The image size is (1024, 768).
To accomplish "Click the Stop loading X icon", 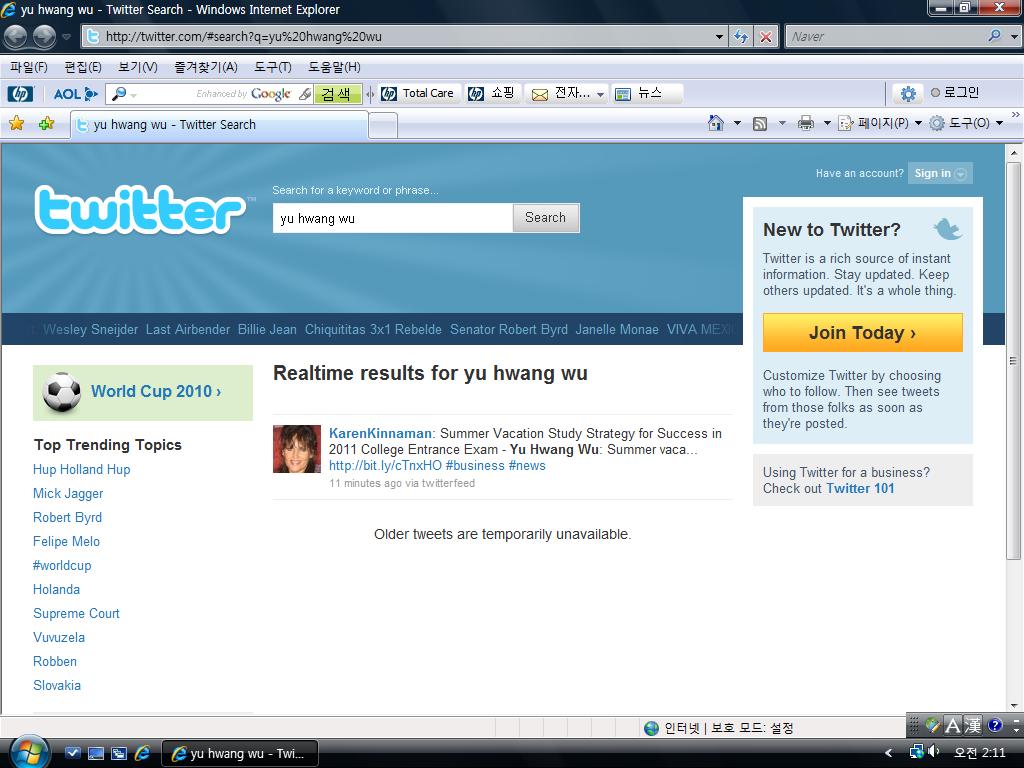I will tap(766, 37).
